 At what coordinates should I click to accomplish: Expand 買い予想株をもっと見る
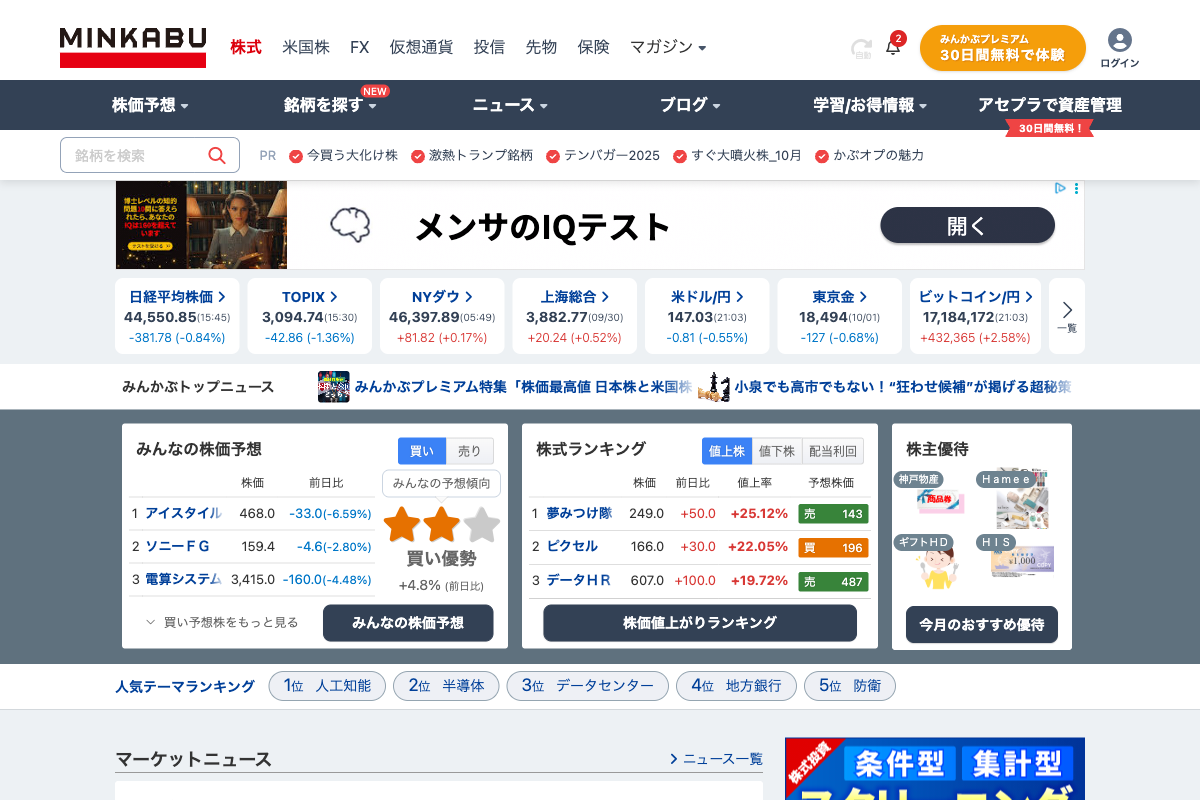(222, 622)
